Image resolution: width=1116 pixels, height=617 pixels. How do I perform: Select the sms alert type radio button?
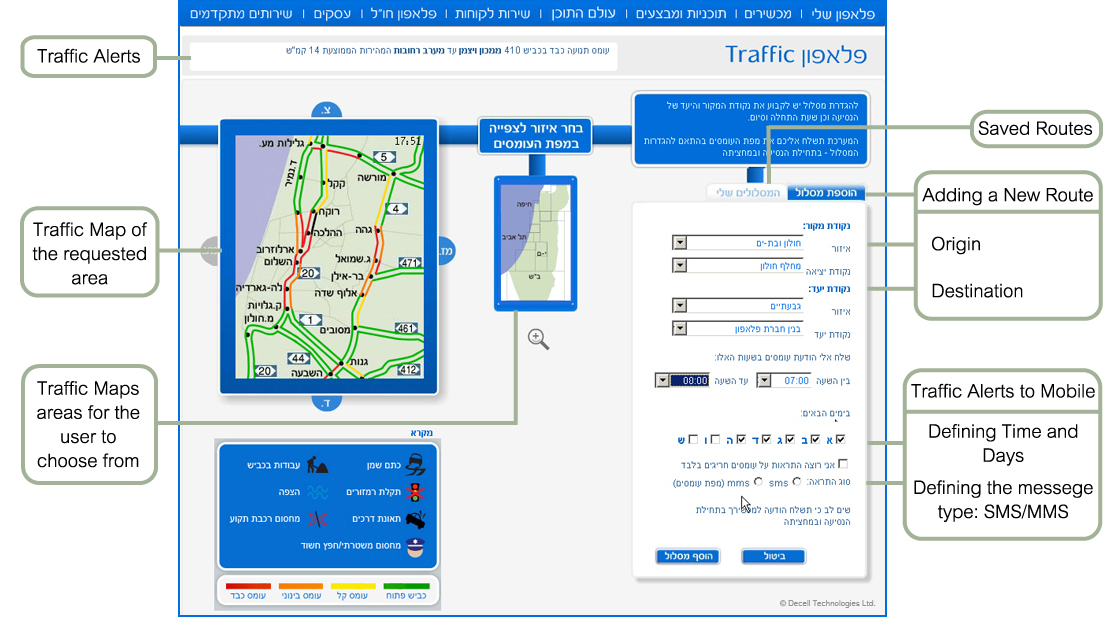tap(796, 482)
